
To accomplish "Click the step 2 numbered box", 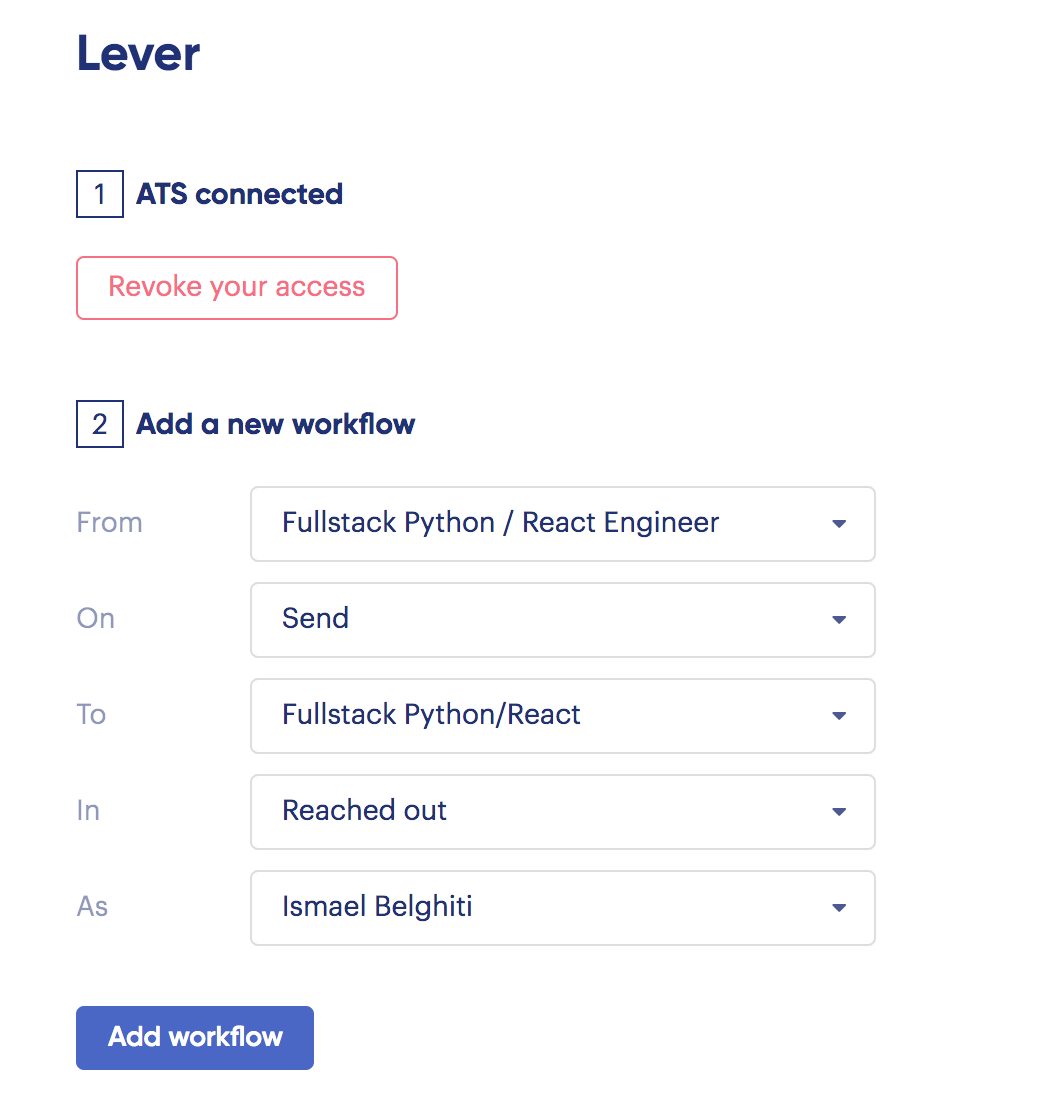I will coord(99,424).
